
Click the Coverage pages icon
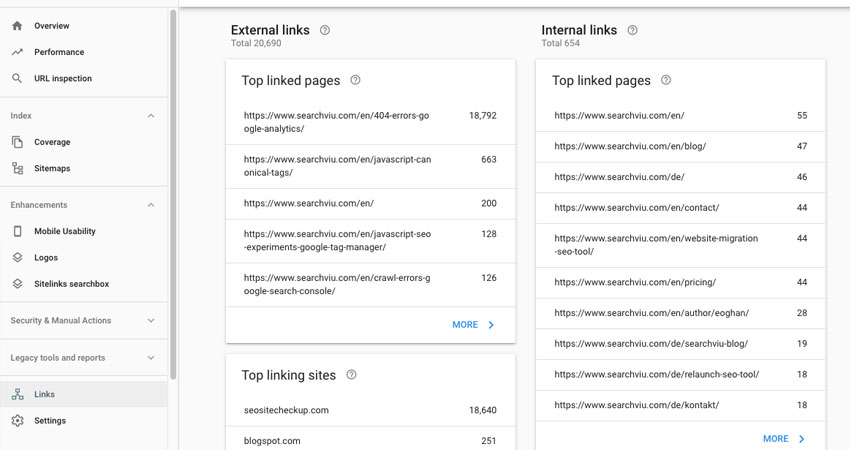click(x=17, y=142)
